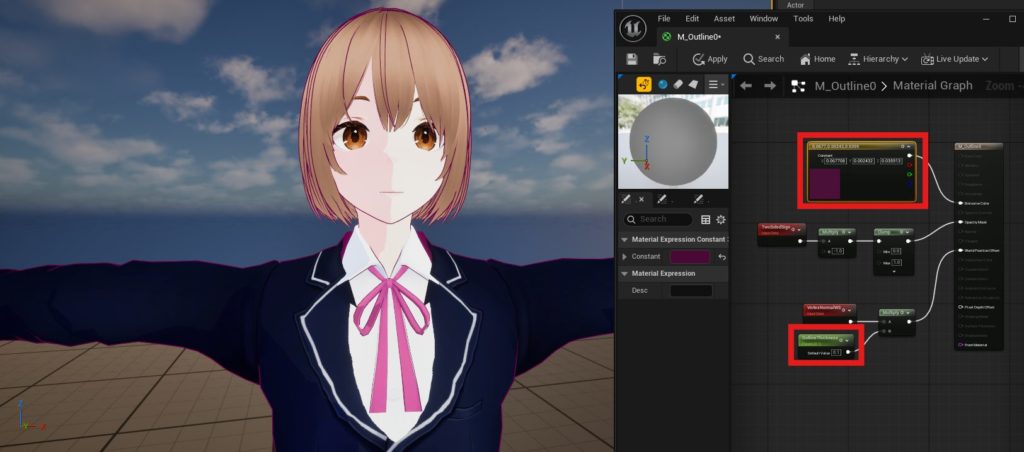Toggle the yellow realtime preview icon
This screenshot has width=1024, height=452.
643,85
